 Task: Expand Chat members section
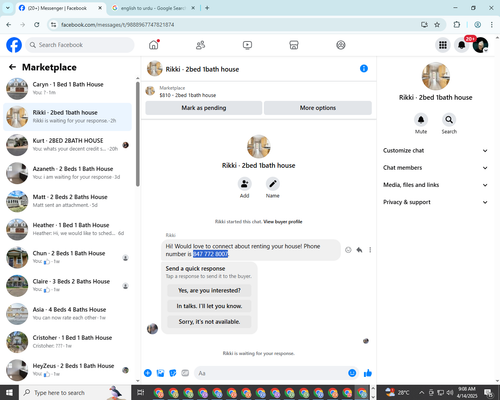(x=435, y=168)
